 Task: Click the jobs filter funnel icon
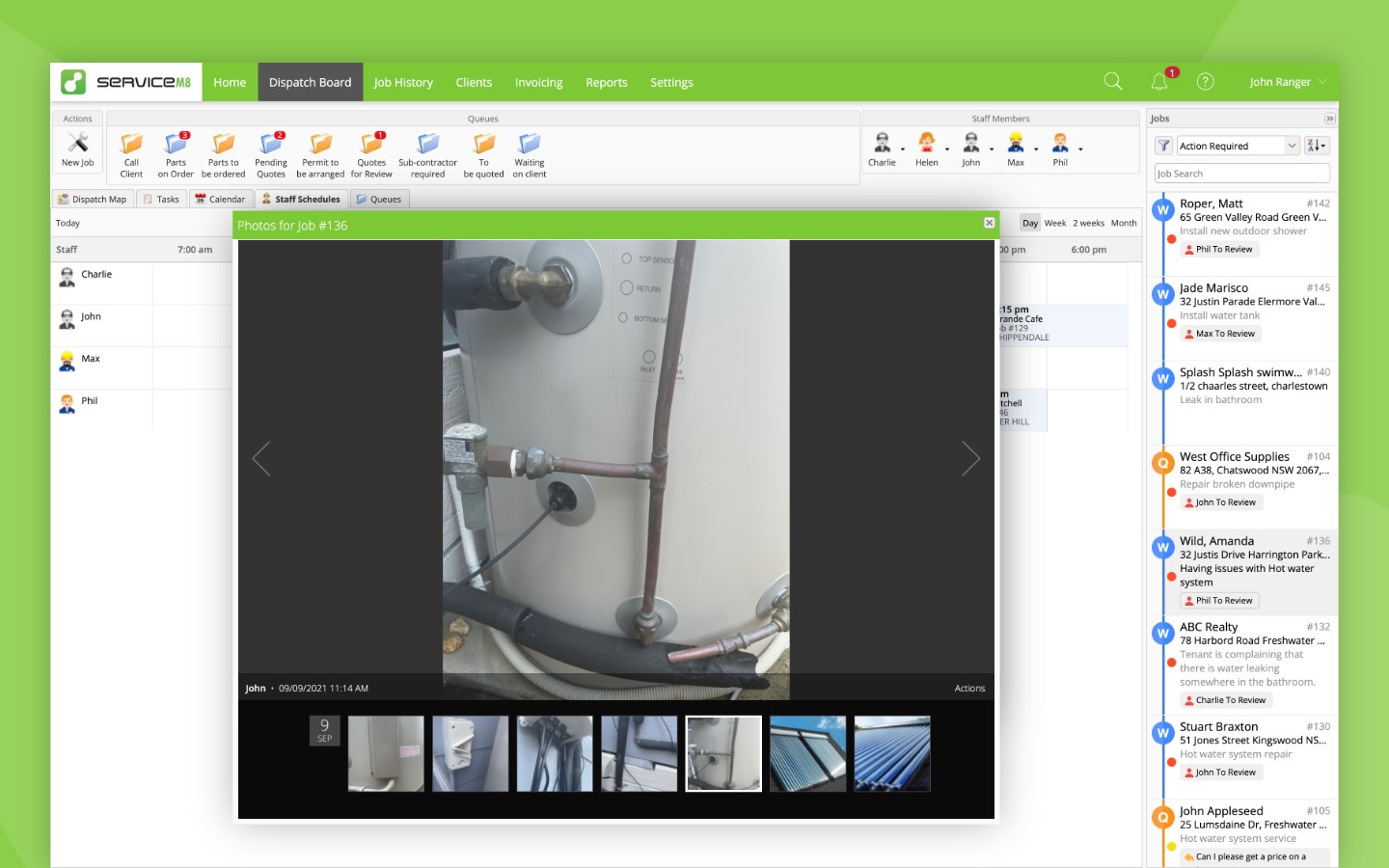pyautogui.click(x=1164, y=146)
